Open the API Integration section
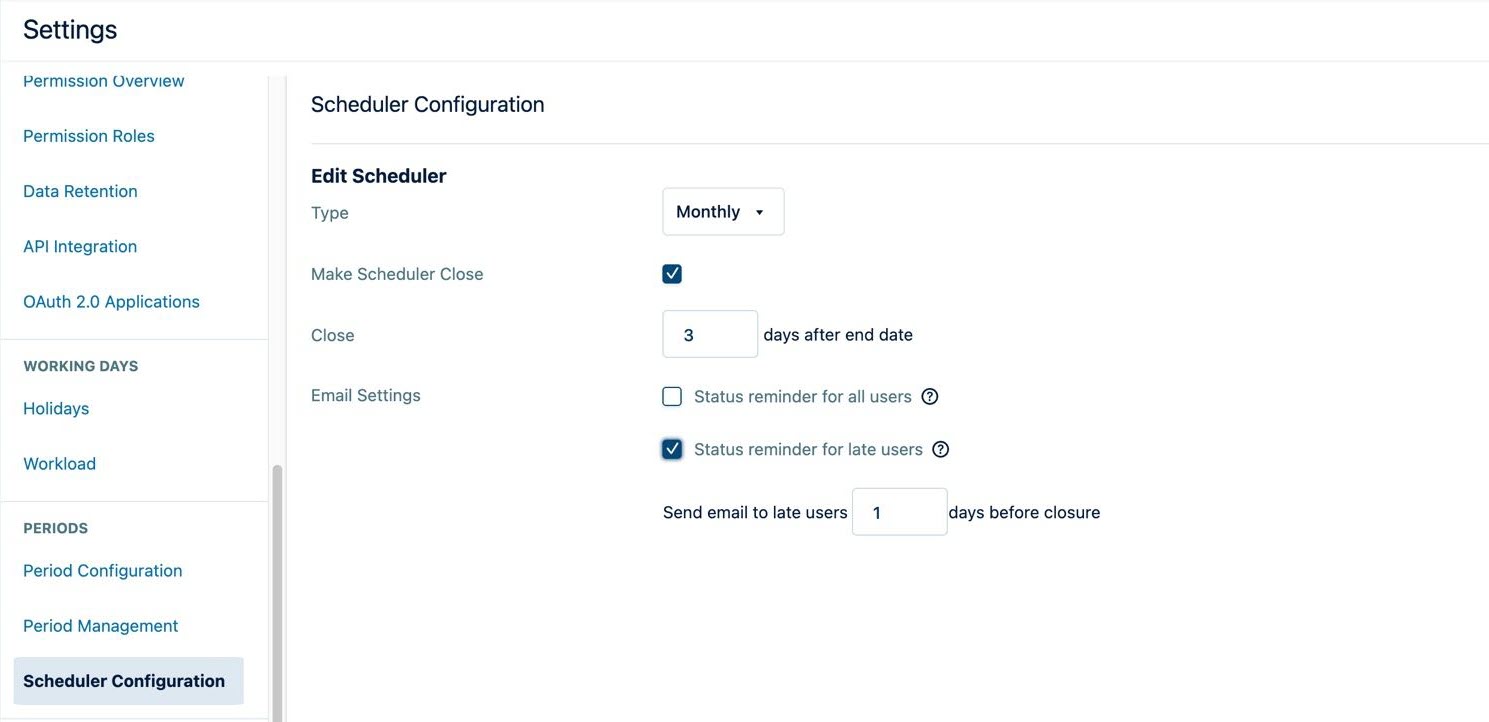 click(x=79, y=246)
